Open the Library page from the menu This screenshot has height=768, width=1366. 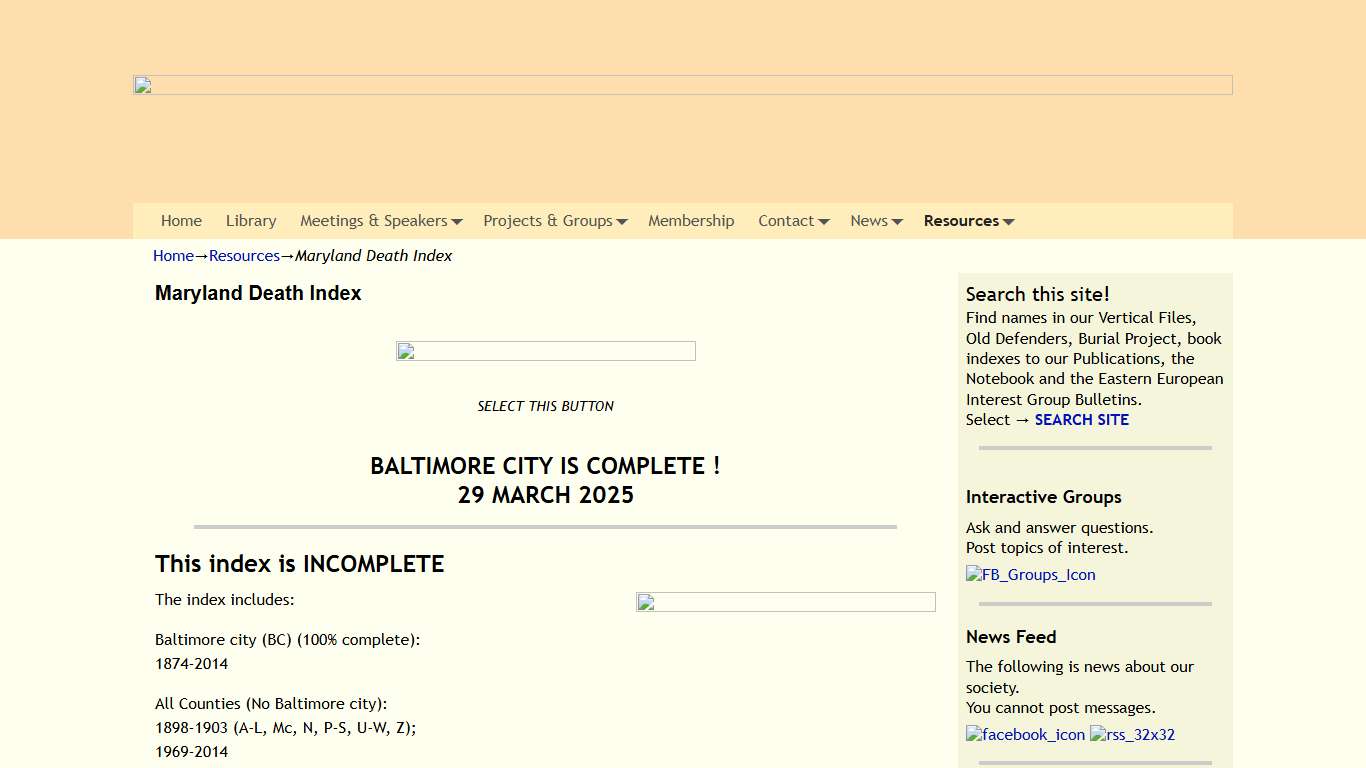coord(251,220)
